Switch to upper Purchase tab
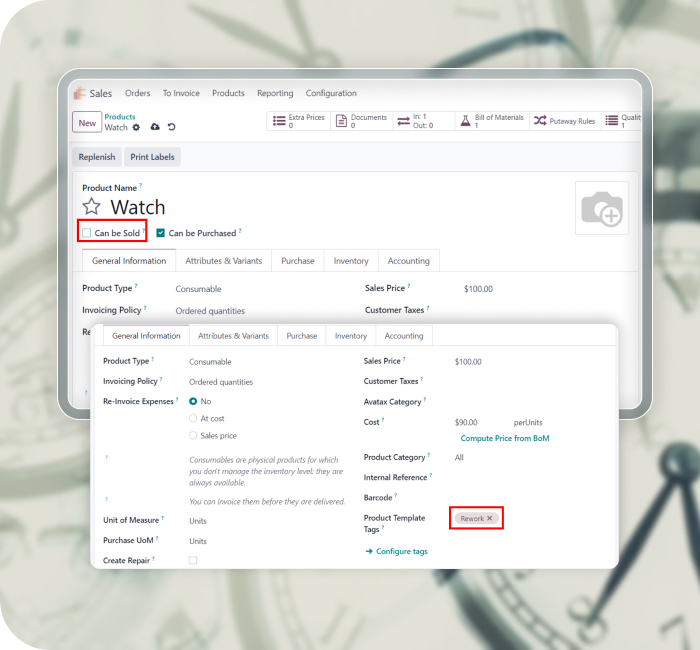Viewport: 700px width, 650px height. pos(298,261)
